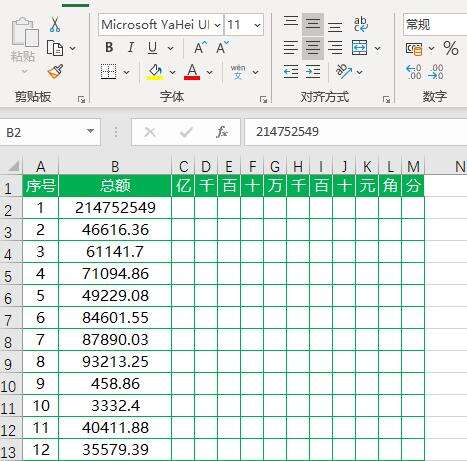Activate the Format Painter brush
This screenshot has height=461, width=467.
[x=55, y=71]
